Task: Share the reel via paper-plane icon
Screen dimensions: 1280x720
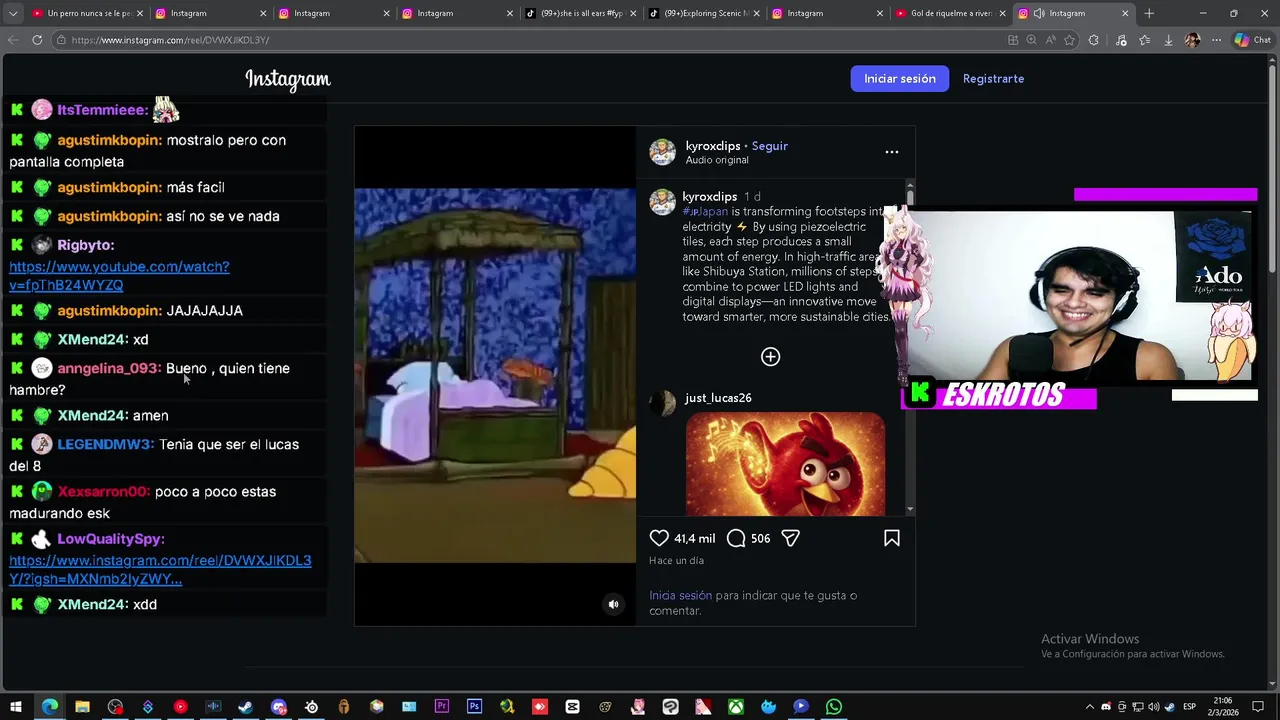Action: [x=790, y=538]
